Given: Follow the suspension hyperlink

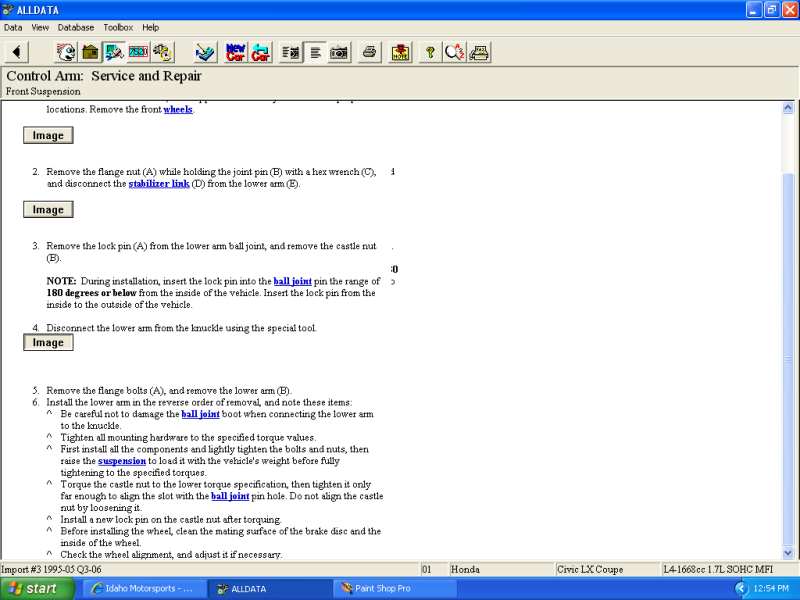Looking at the screenshot, I should click(122, 461).
